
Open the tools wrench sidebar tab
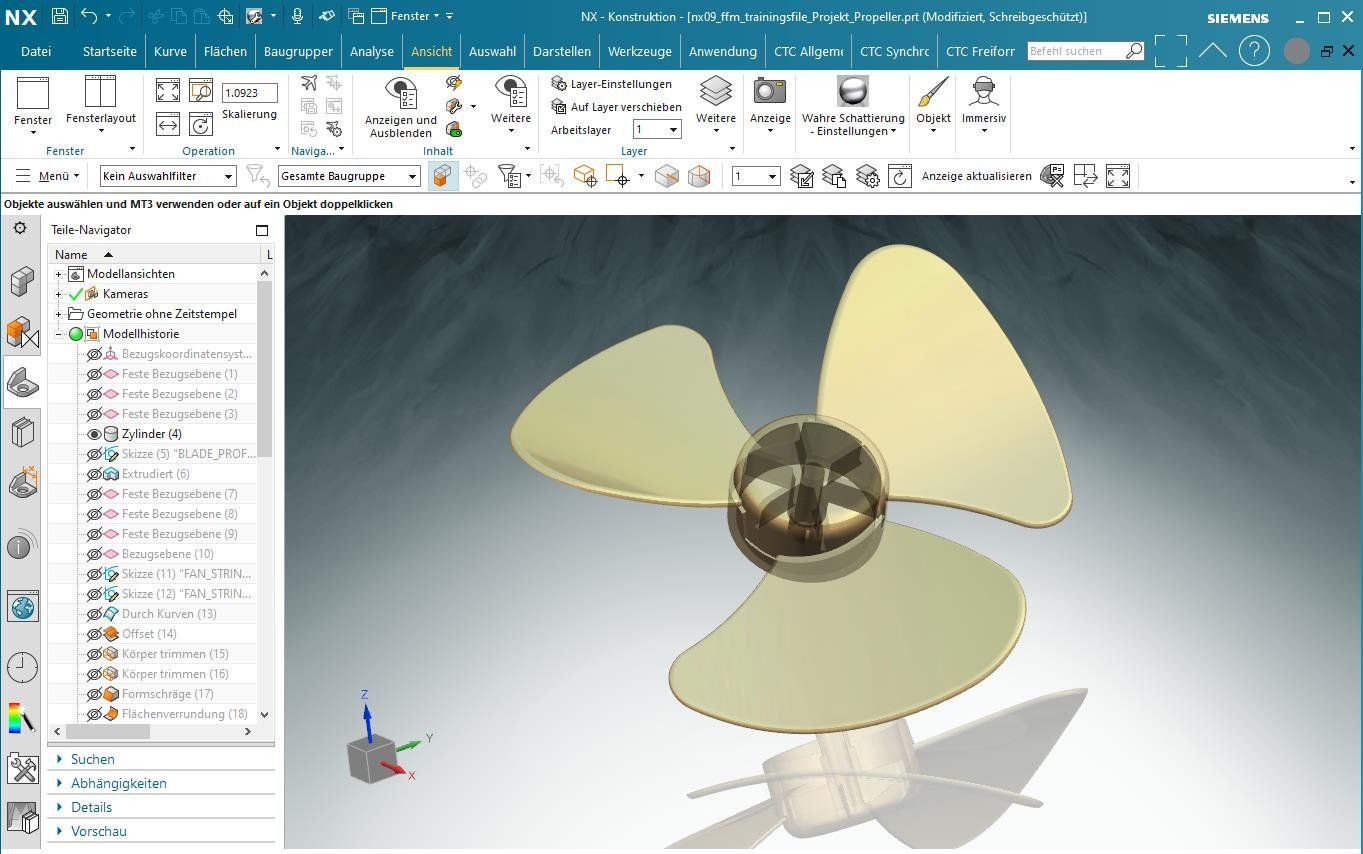tap(22, 768)
